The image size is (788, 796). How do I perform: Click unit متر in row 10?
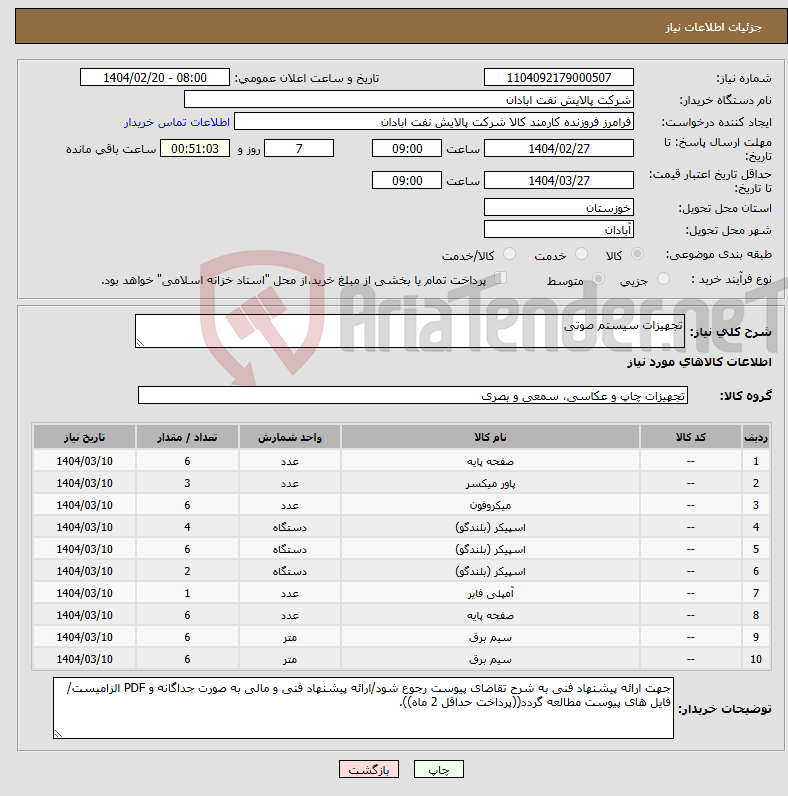289,659
